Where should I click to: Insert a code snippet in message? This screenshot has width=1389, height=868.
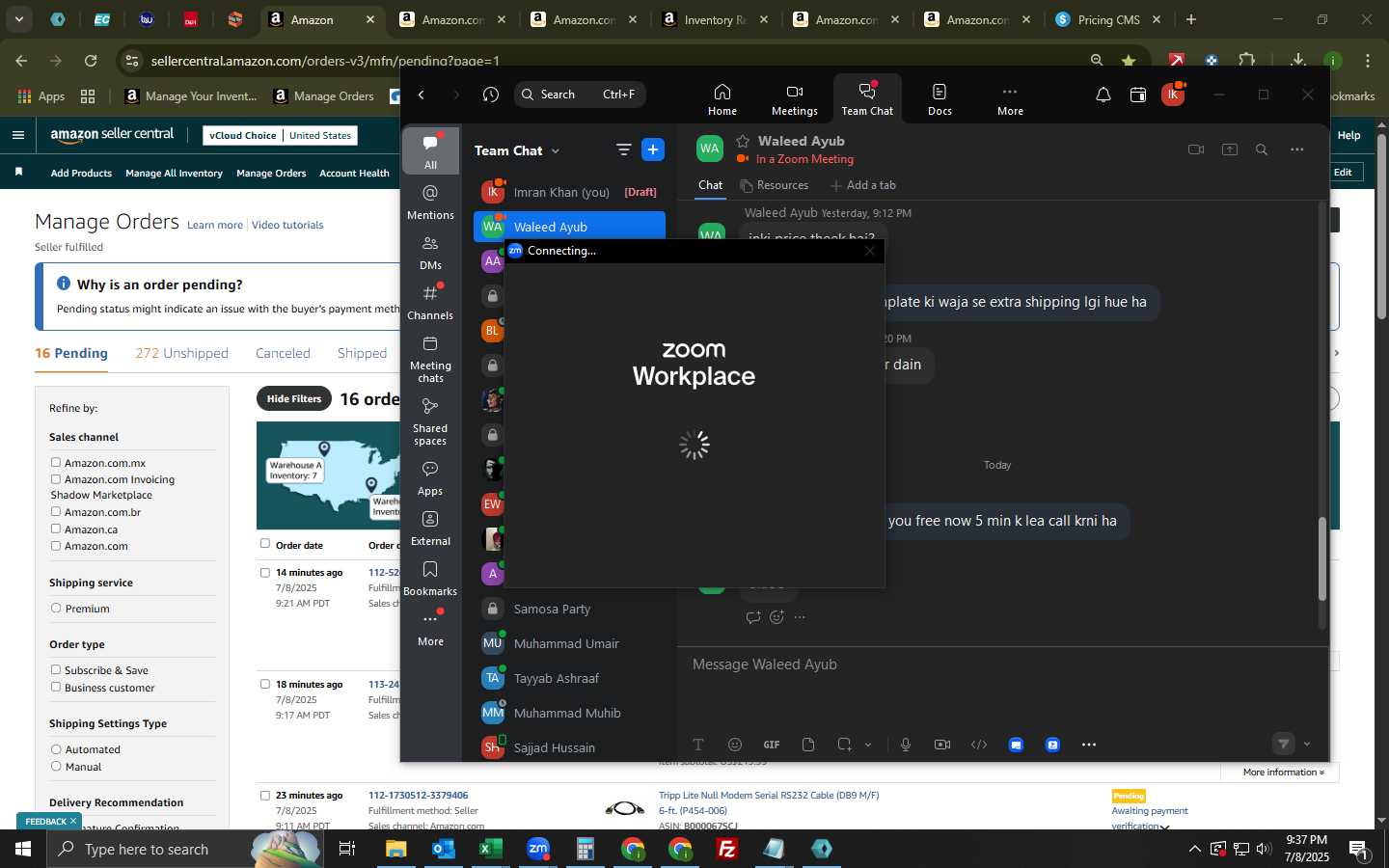pyautogui.click(x=979, y=745)
